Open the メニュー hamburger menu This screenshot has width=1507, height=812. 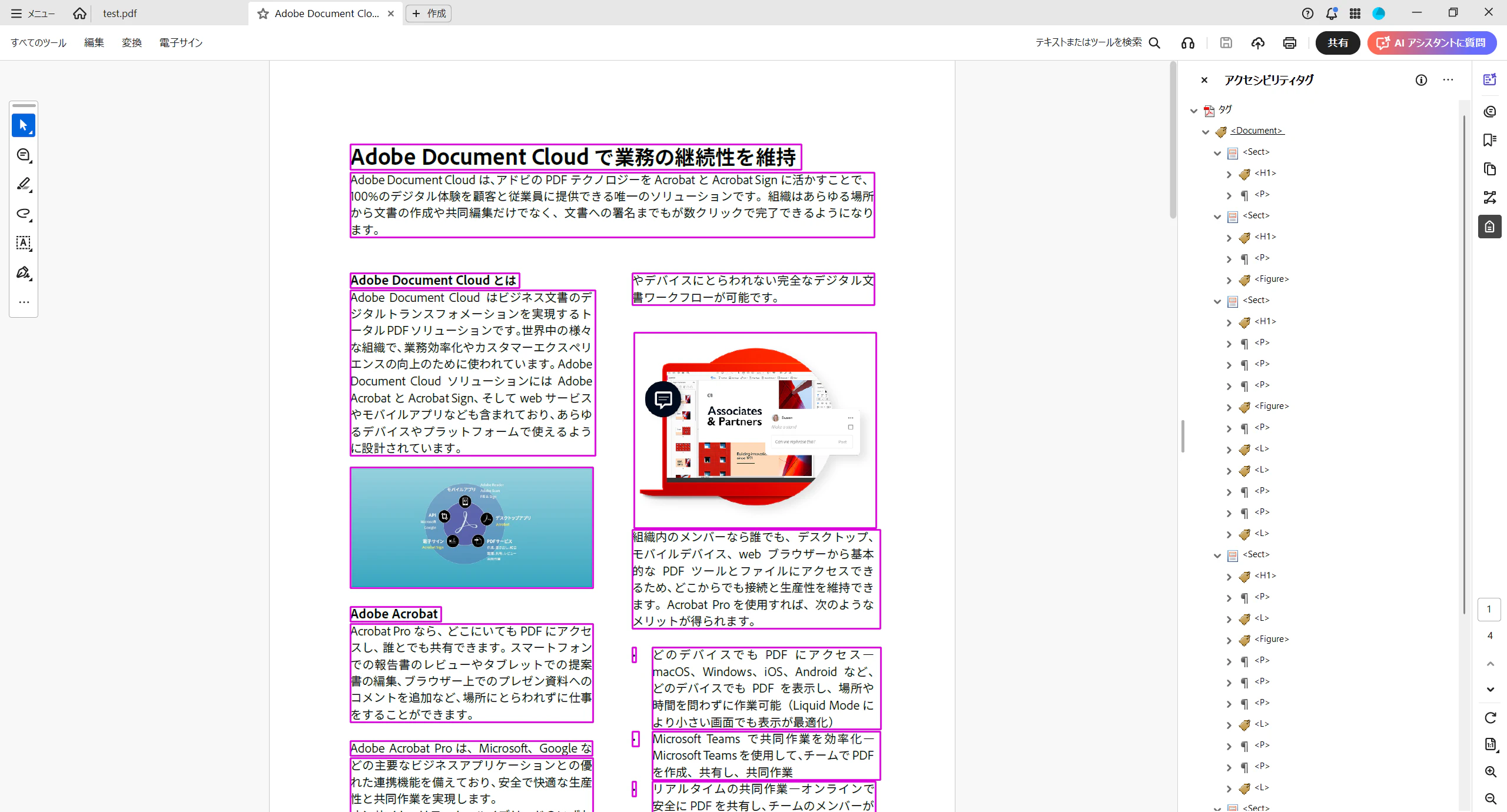point(33,14)
